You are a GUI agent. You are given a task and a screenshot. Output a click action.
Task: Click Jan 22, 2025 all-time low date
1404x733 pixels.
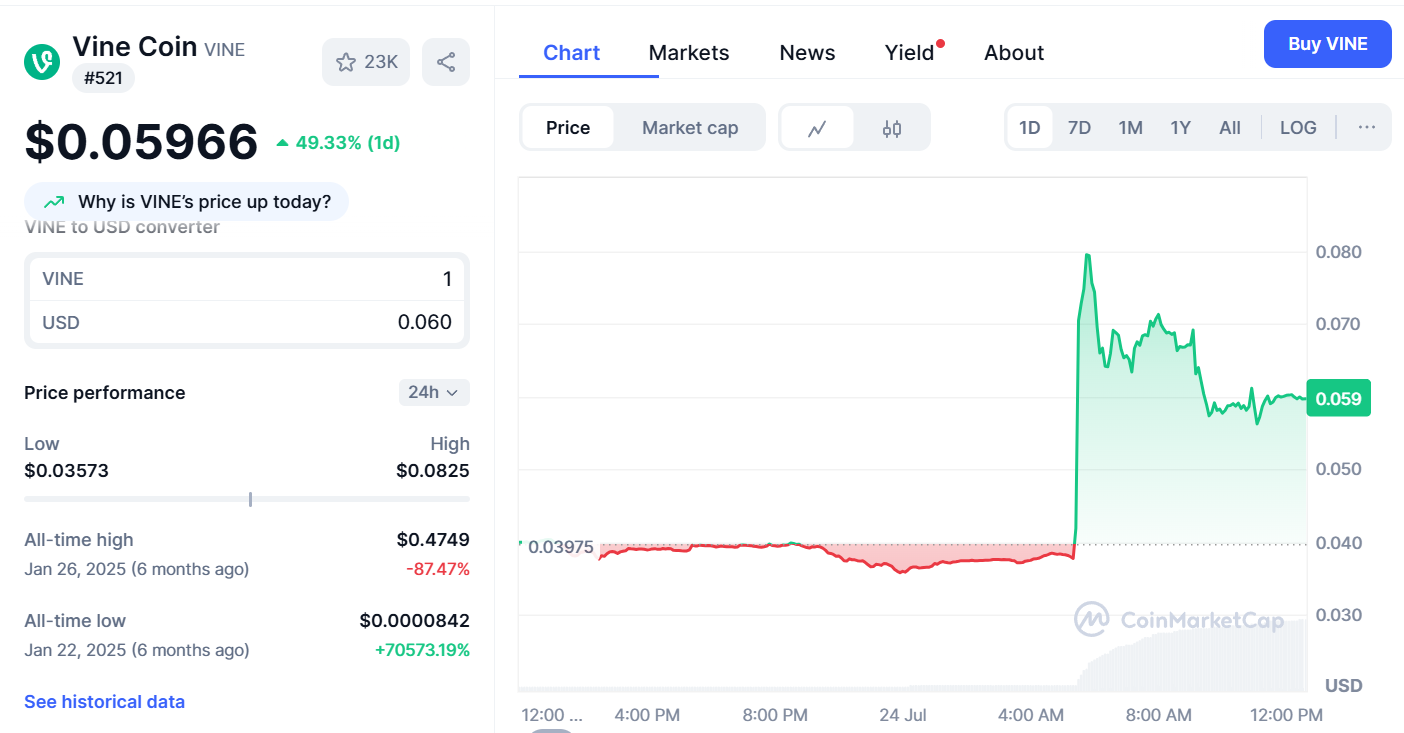(x=136, y=650)
